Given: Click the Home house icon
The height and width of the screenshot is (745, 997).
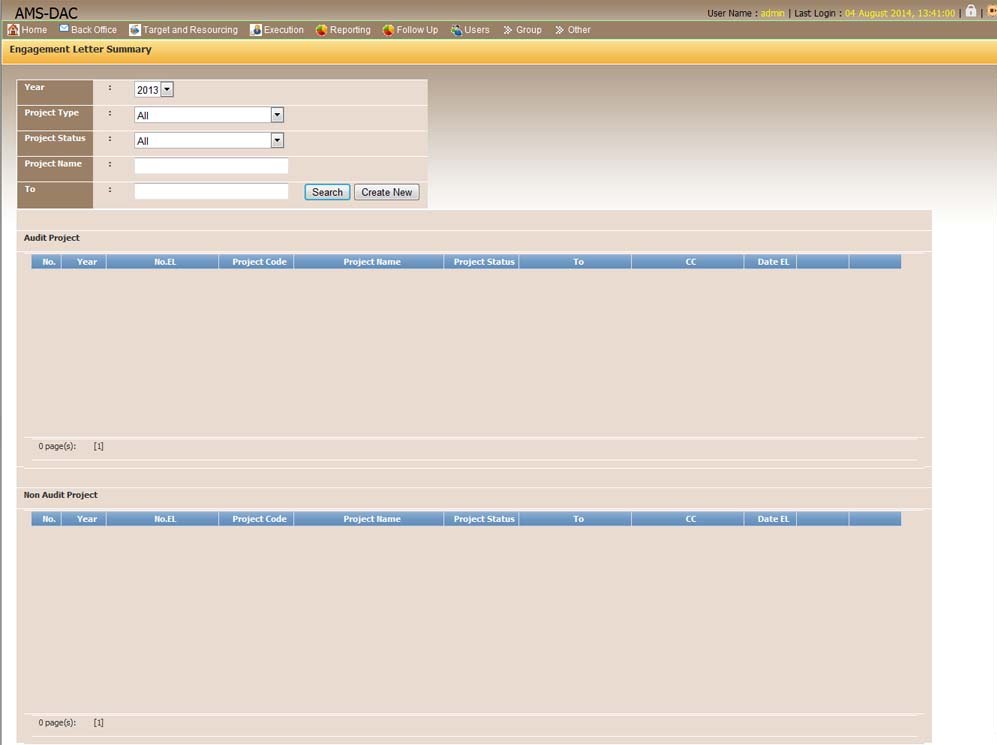Looking at the screenshot, I should [13, 30].
